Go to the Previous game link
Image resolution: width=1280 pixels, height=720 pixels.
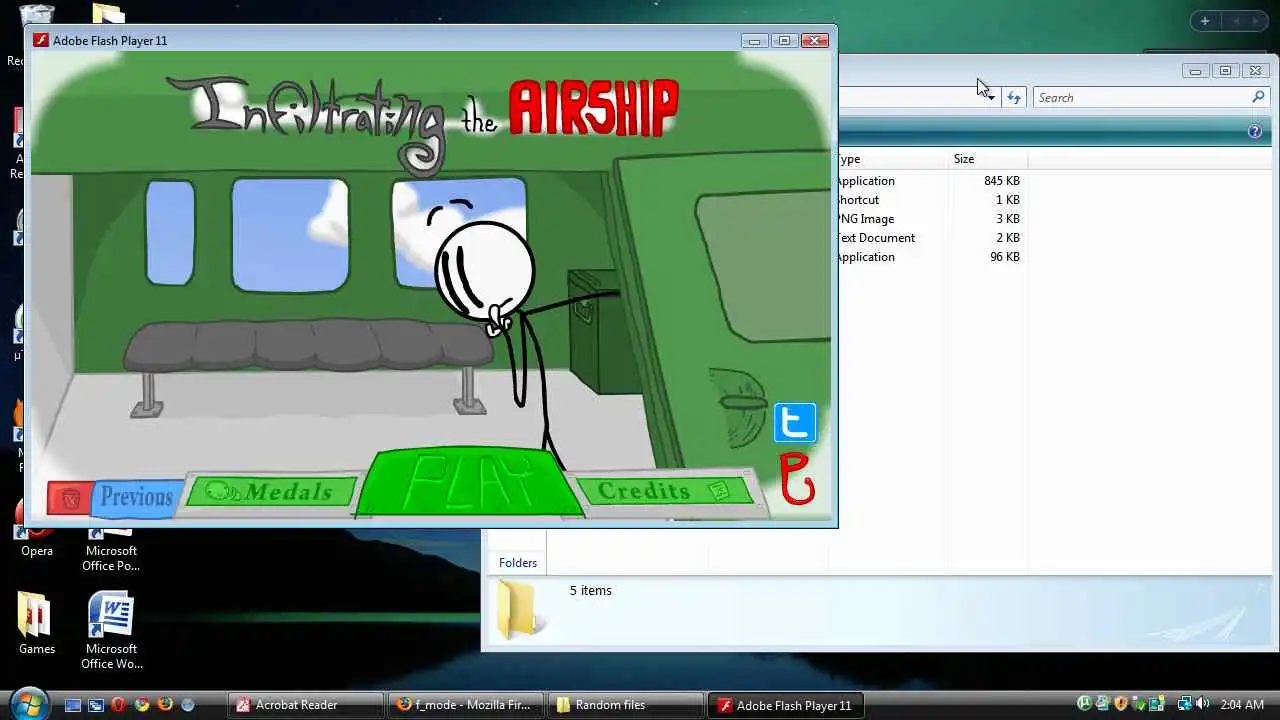click(136, 497)
